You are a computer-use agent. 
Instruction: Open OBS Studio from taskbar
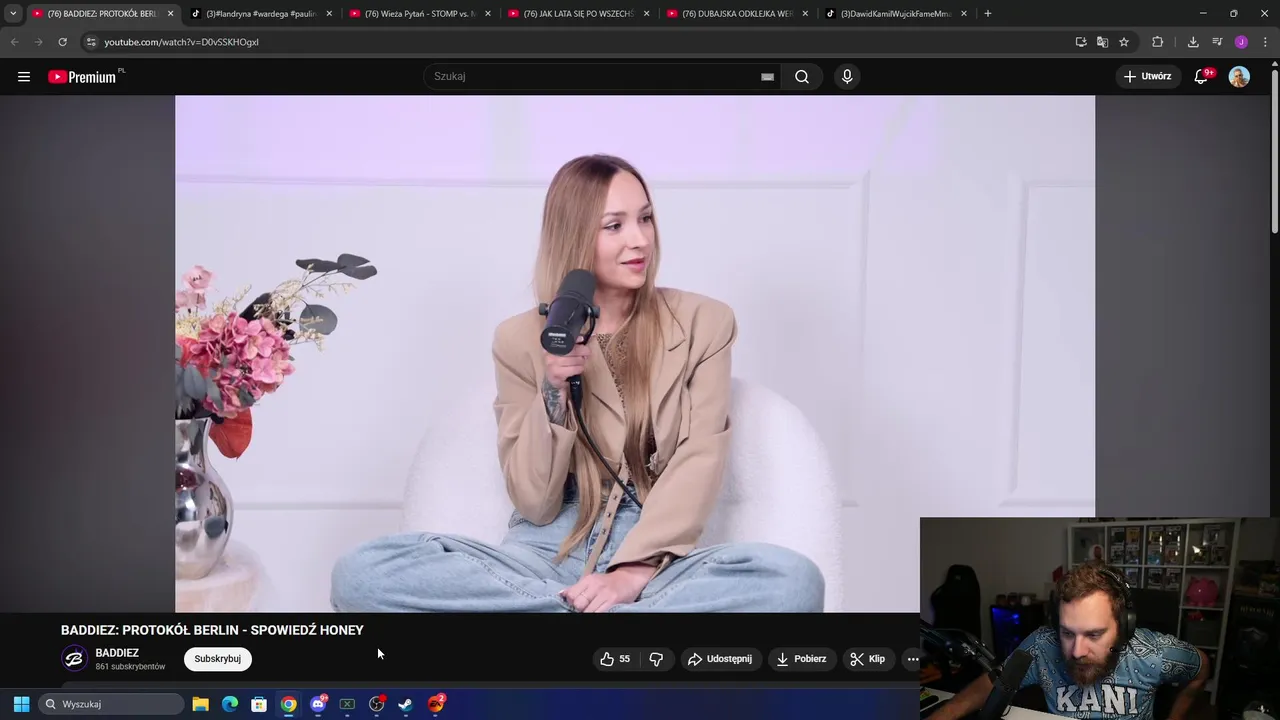[x=377, y=704]
